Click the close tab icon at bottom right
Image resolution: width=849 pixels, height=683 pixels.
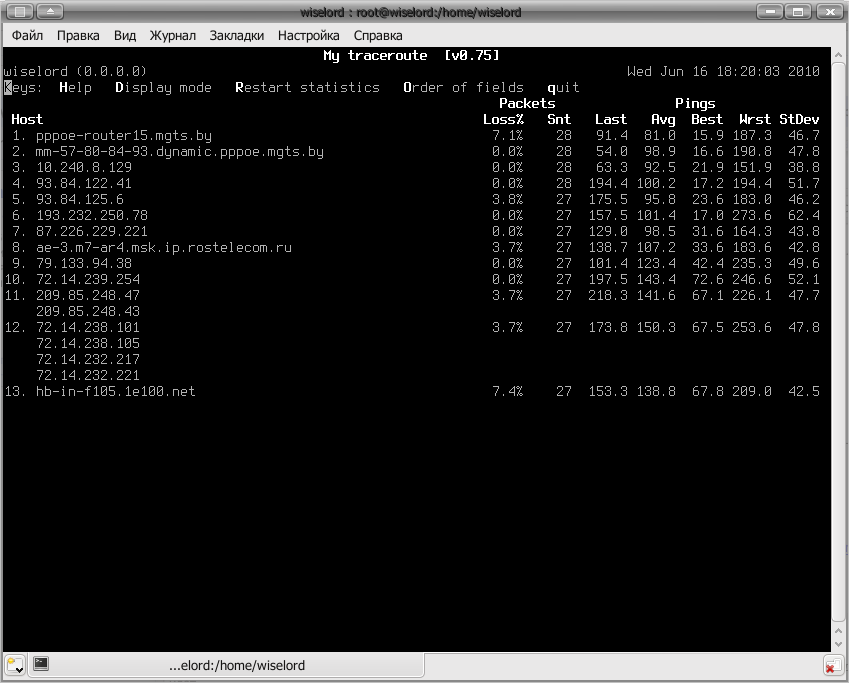pos(833,666)
